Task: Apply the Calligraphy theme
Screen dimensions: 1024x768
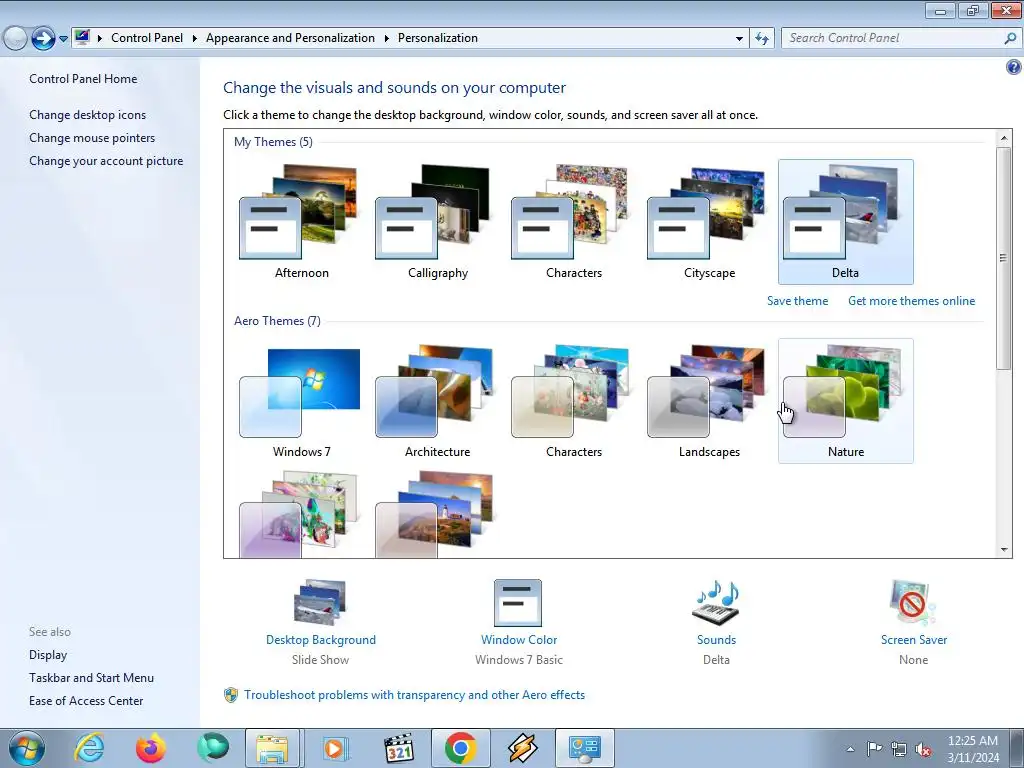Action: point(438,222)
